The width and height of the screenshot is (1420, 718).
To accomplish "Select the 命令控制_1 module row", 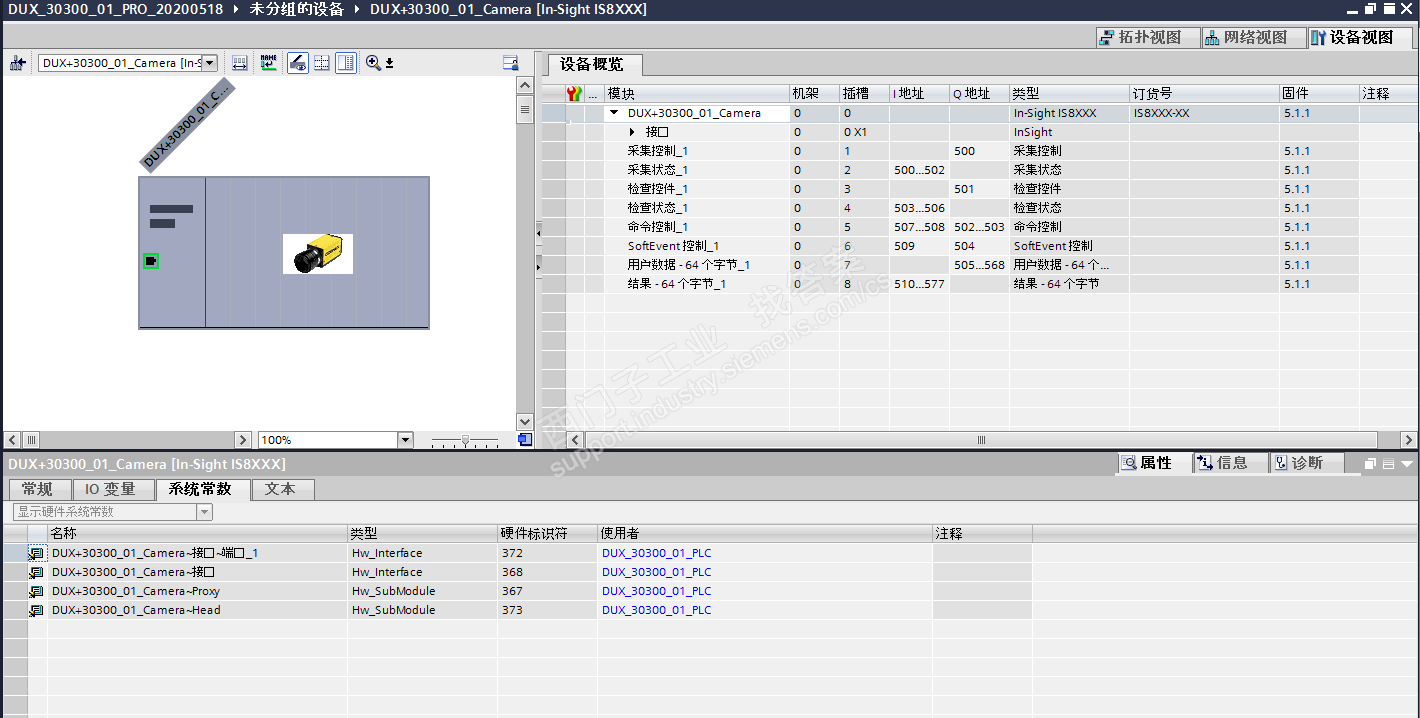I will (980, 227).
